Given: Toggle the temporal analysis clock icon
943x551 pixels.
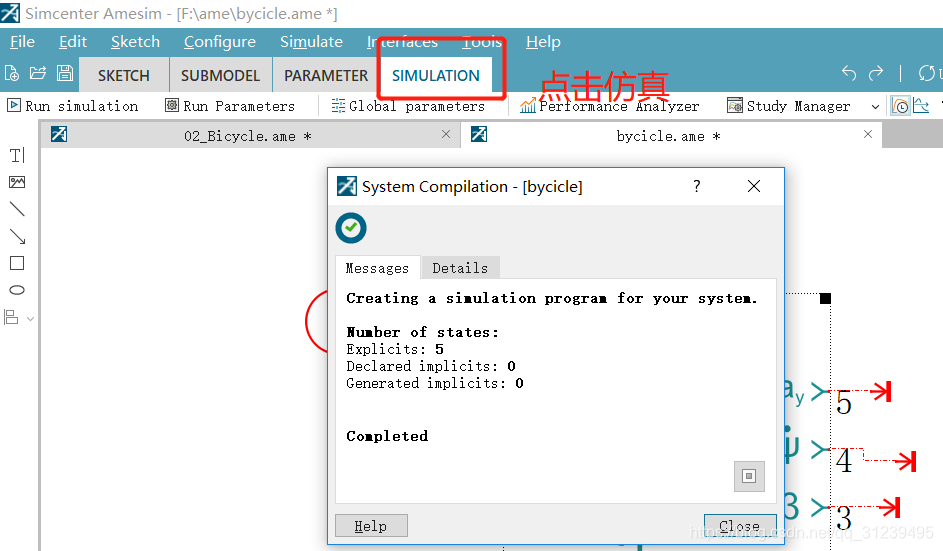Looking at the screenshot, I should pyautogui.click(x=900, y=106).
